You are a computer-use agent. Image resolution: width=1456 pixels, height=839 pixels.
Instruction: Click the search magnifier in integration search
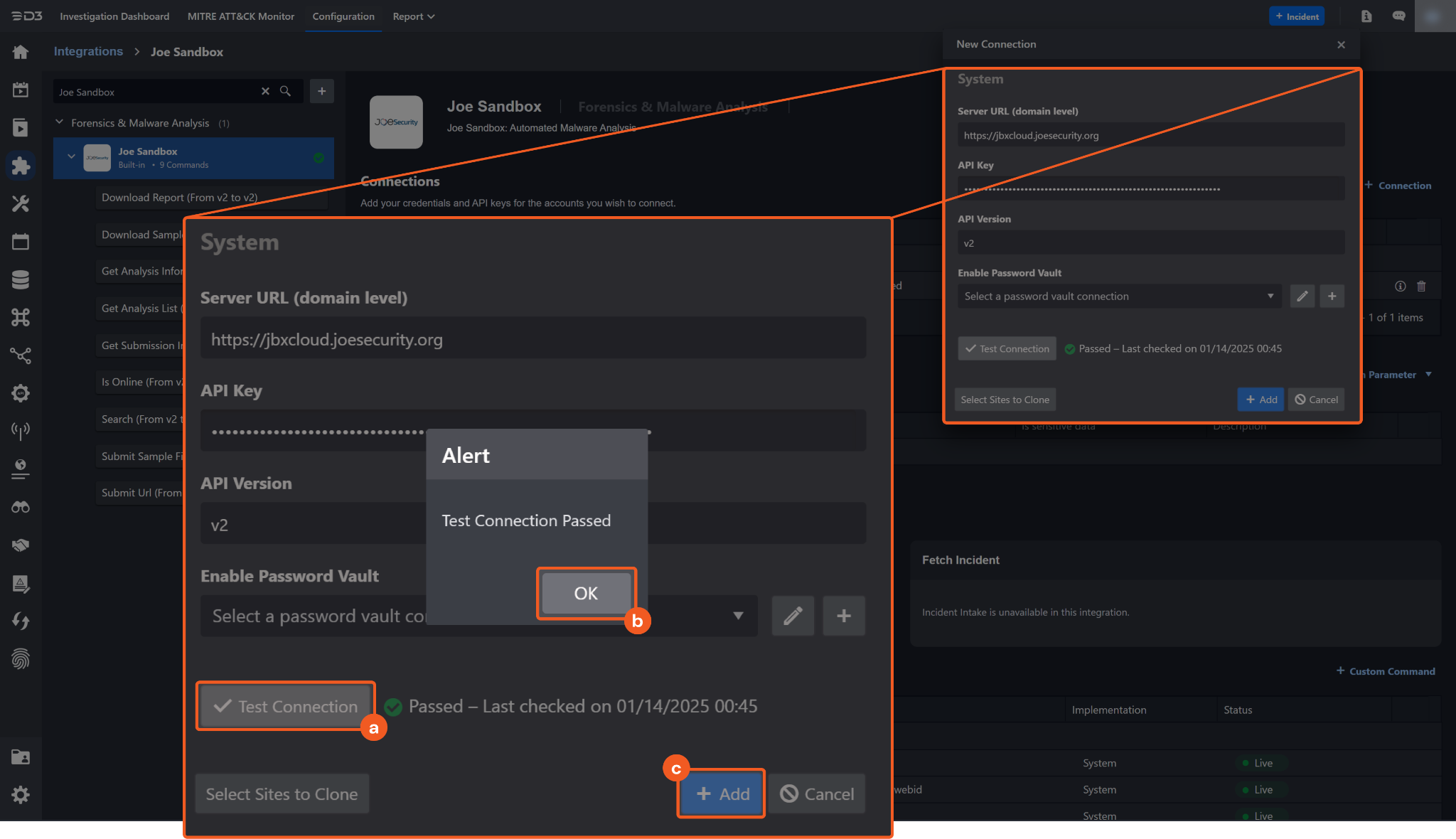click(x=285, y=91)
